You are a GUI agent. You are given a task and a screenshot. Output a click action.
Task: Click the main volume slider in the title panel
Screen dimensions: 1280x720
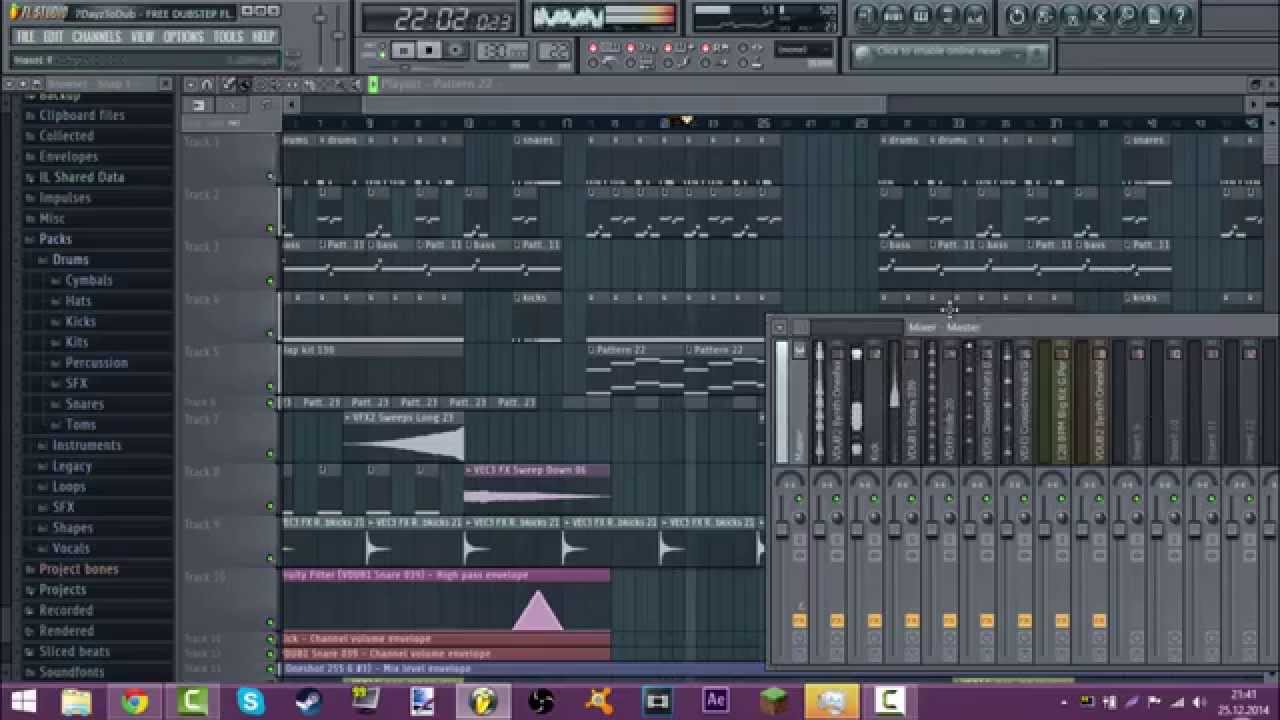[321, 19]
